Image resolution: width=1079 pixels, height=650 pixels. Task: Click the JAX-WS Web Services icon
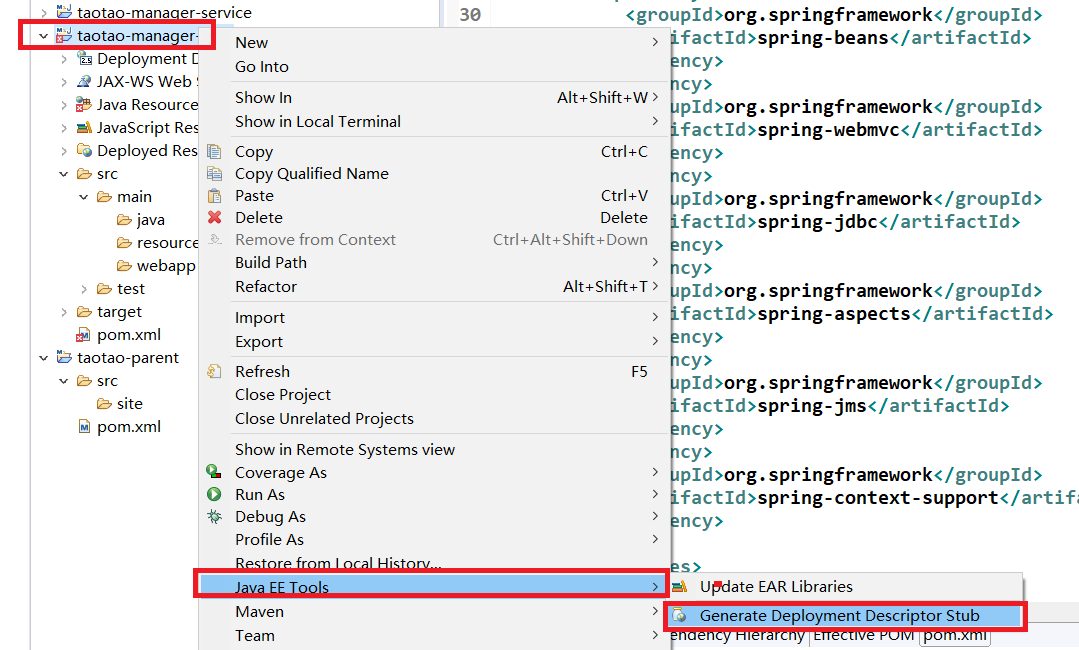[x=84, y=82]
